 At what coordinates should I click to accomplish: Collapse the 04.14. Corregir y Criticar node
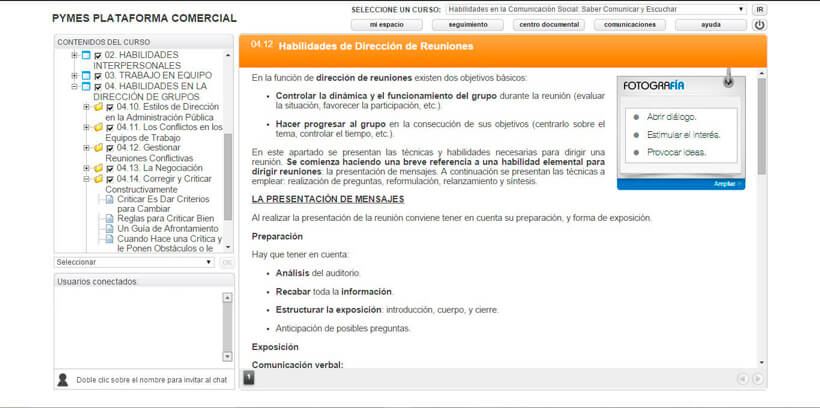click(86, 179)
